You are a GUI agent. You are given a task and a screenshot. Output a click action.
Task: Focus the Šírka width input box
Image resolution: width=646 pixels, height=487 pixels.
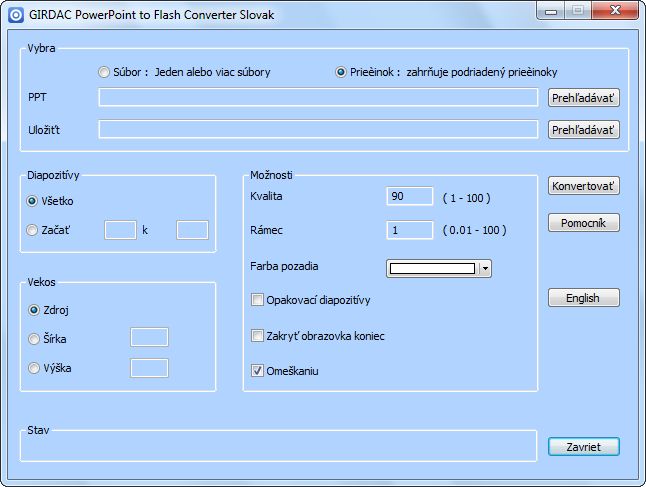149,337
